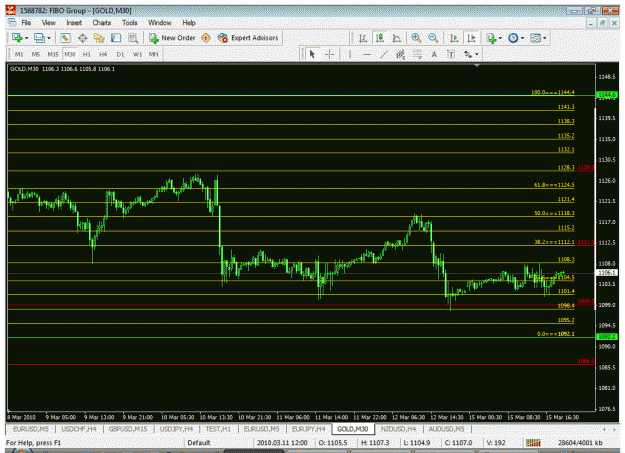Viewport: 625px width, 453px height.
Task: Switch to the NZDUSD,H4 chart tab
Action: tap(398, 429)
